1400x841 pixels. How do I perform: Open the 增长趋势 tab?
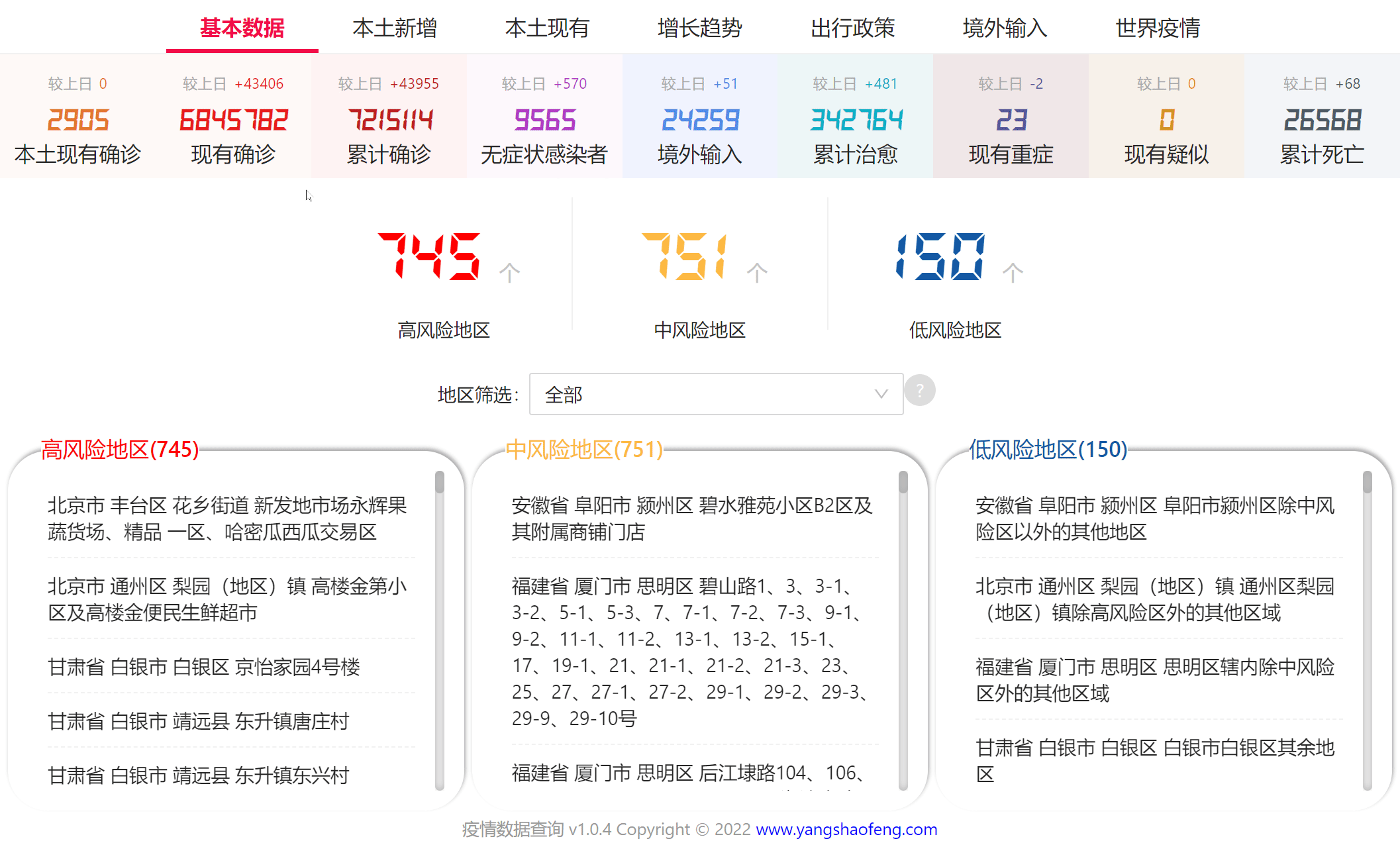699,28
